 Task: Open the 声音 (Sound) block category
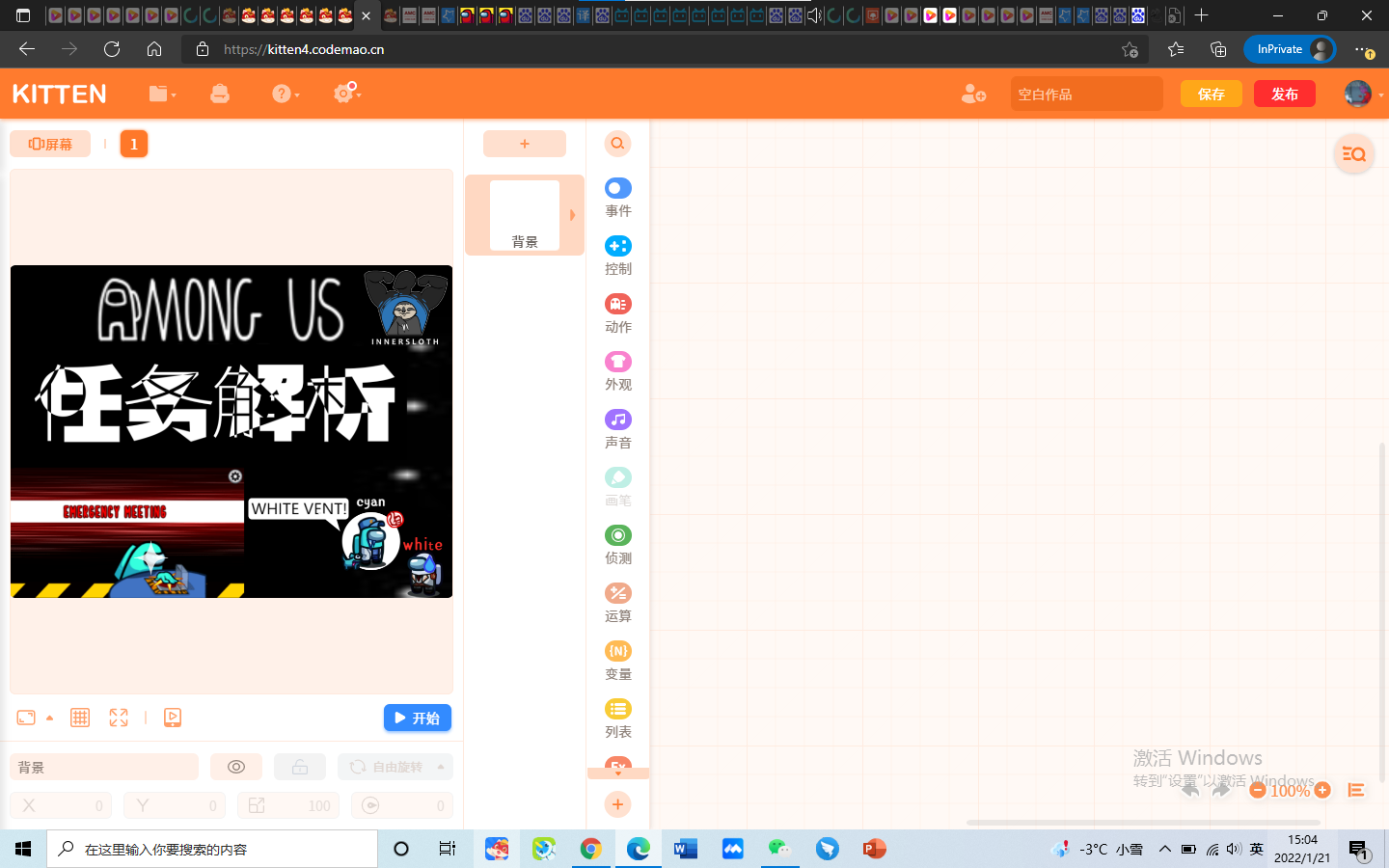[618, 429]
